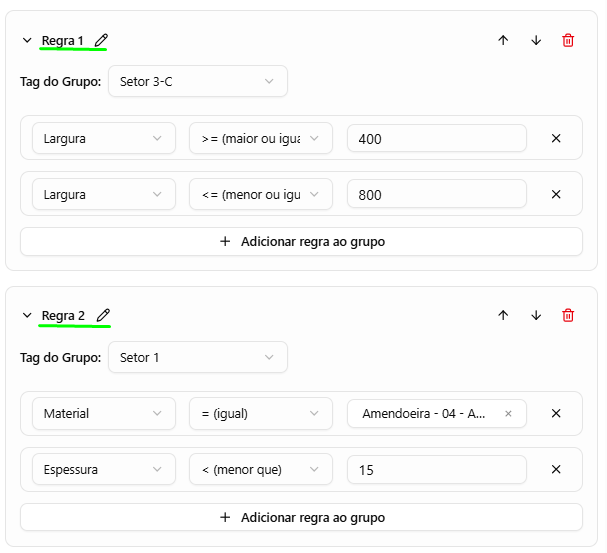Viewport: 607px width, 553px height.
Task: Open the Setor 1 tag dropdown
Action: (198, 357)
